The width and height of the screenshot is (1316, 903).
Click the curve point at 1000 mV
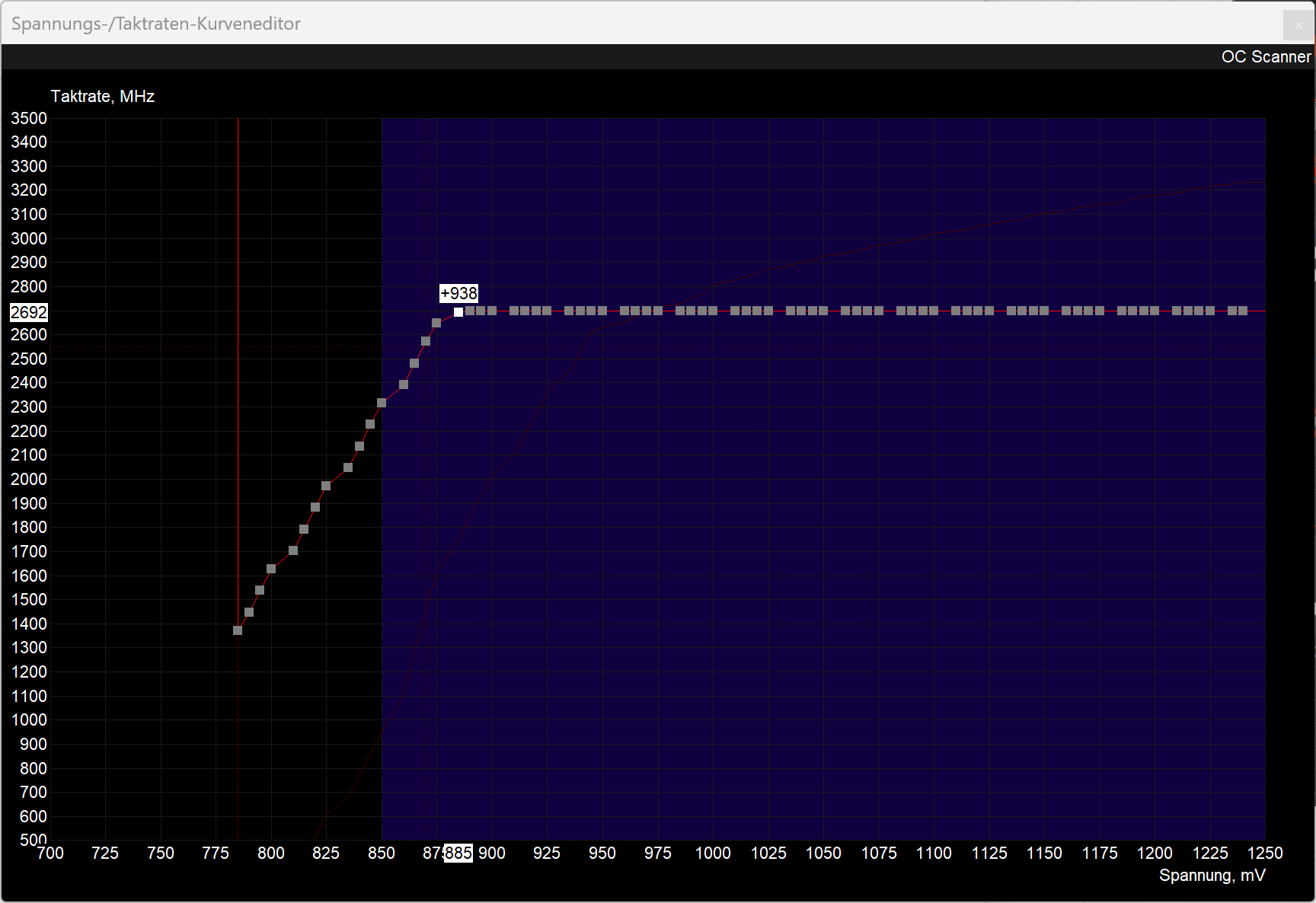[713, 311]
